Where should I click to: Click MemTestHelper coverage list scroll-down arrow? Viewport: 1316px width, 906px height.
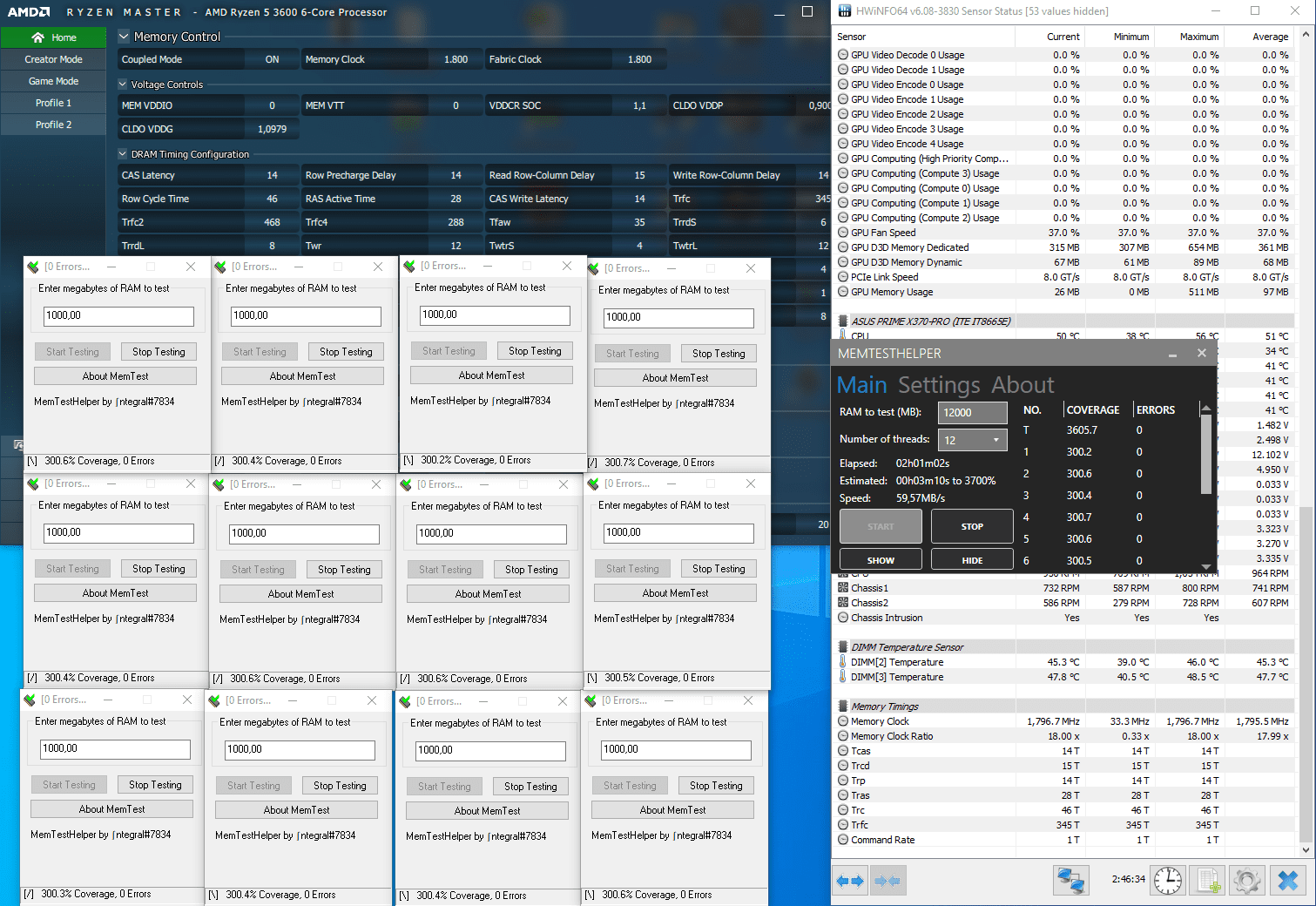pyautogui.click(x=1205, y=566)
